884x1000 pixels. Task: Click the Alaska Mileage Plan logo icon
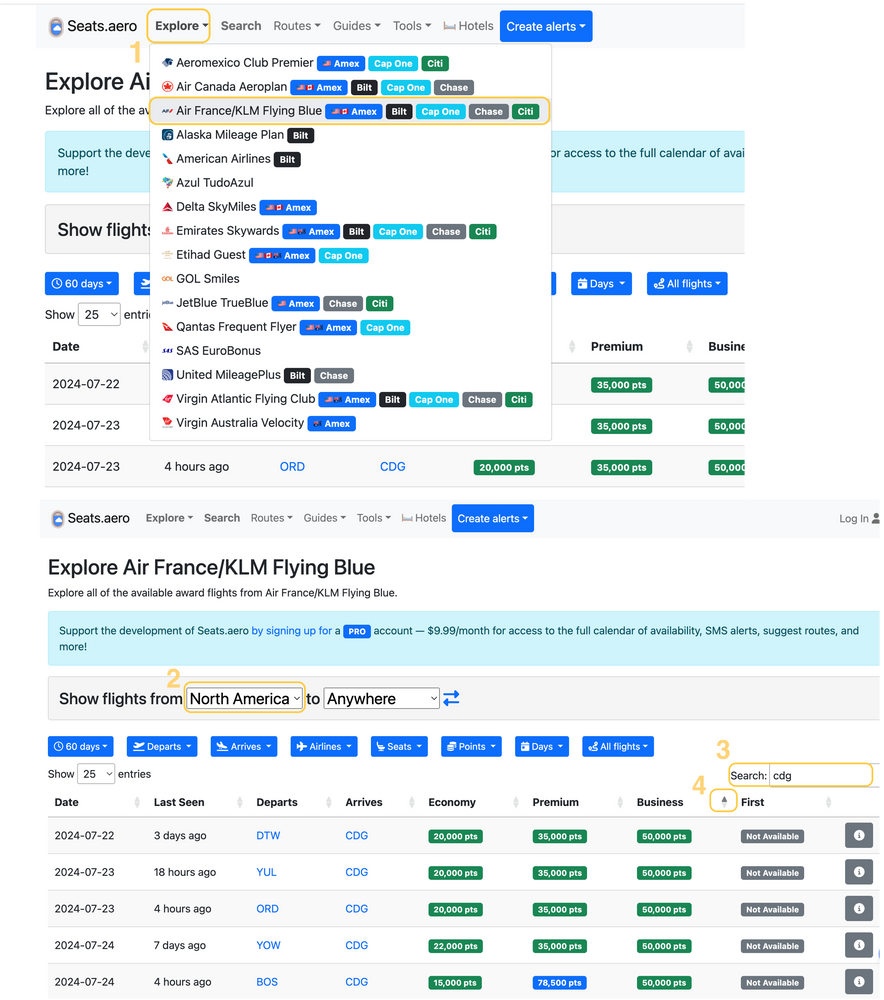(167, 135)
